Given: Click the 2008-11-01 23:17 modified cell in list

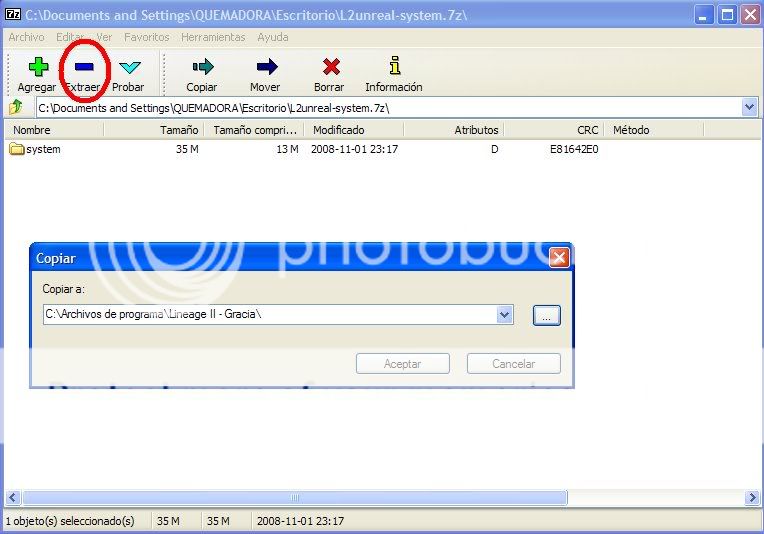Looking at the screenshot, I should (x=354, y=149).
